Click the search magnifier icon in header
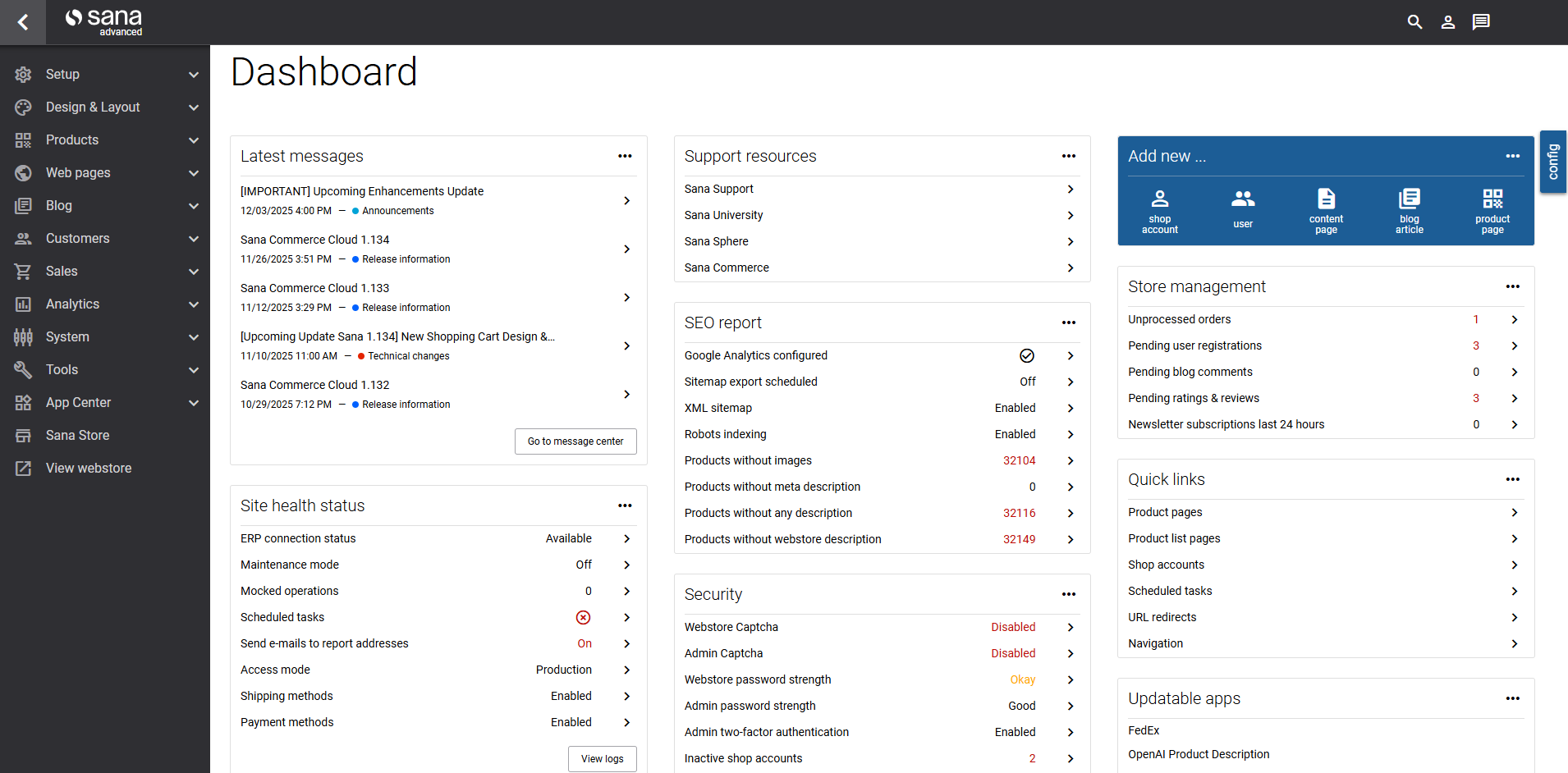 [x=1414, y=22]
